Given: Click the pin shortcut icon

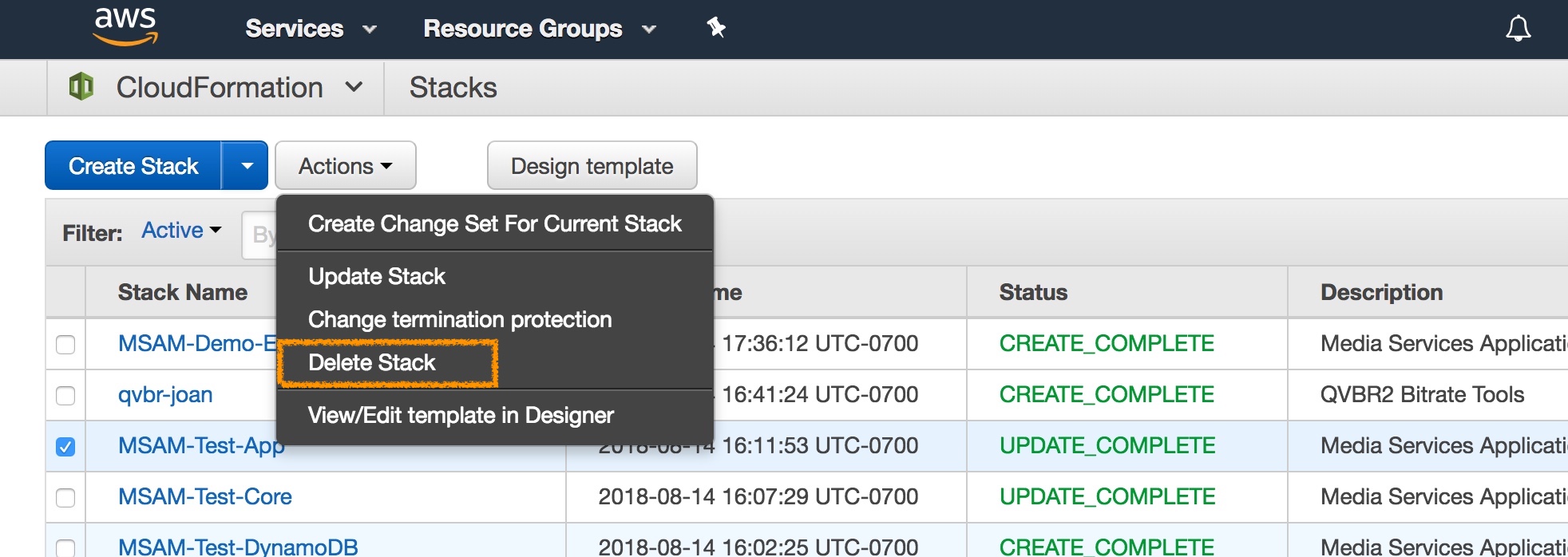Looking at the screenshot, I should click(716, 28).
